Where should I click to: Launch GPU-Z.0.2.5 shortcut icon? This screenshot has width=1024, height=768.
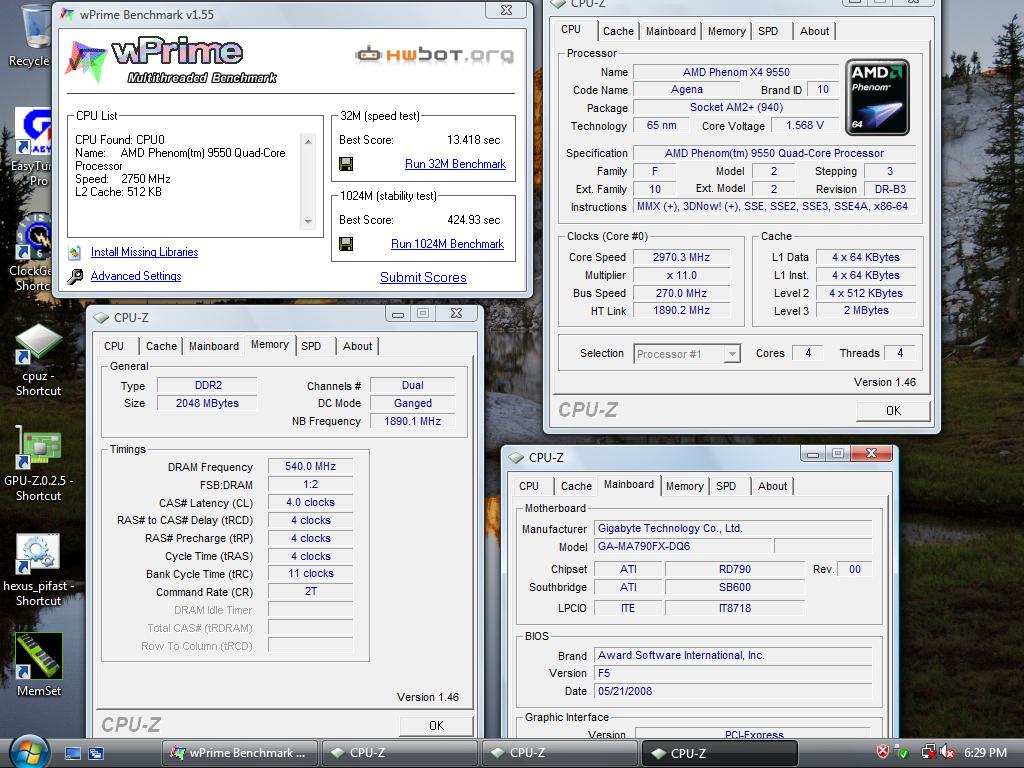coord(39,448)
